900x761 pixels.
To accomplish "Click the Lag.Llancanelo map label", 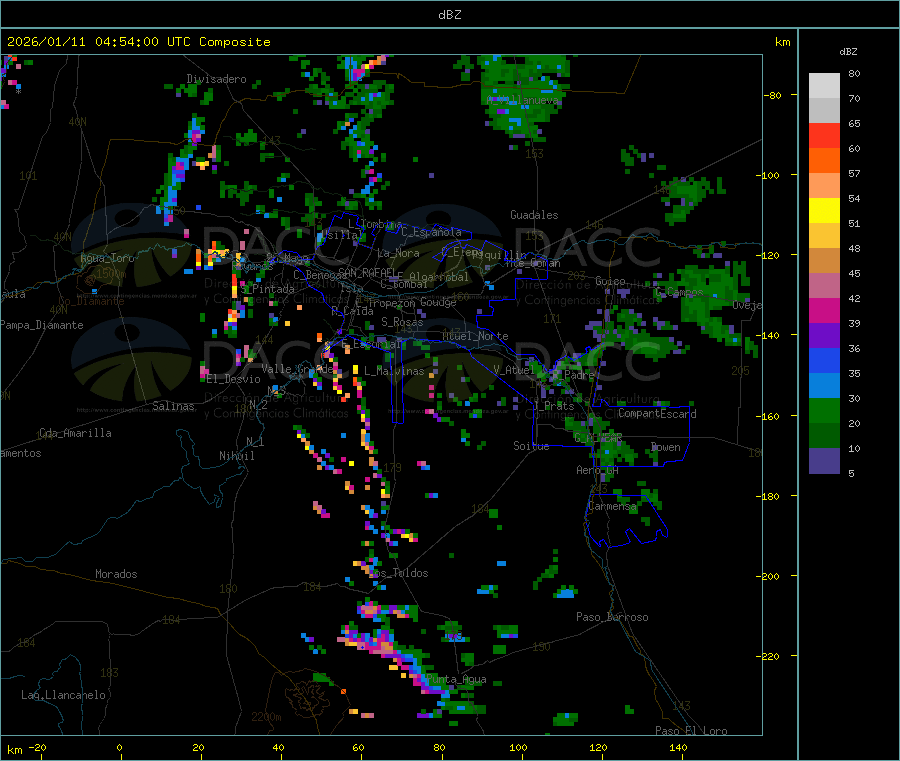I will click(63, 695).
